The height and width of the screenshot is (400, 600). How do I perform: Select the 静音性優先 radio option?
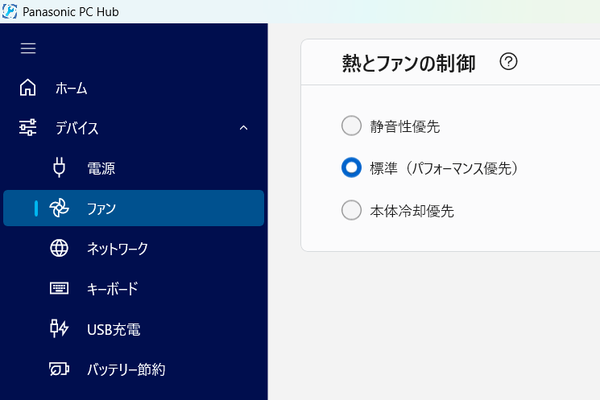tap(351, 126)
